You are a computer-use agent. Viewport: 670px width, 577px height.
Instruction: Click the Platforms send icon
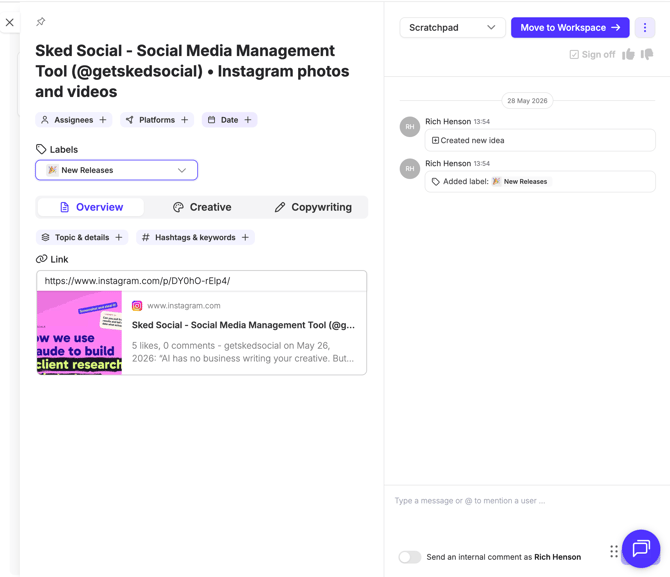[129, 120]
